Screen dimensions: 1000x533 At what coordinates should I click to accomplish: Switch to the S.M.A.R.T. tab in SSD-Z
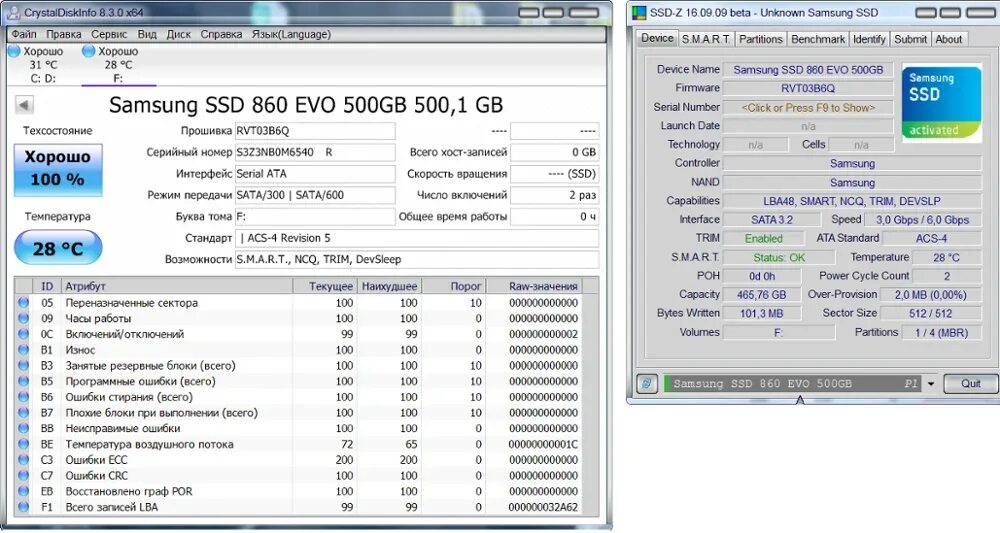705,40
